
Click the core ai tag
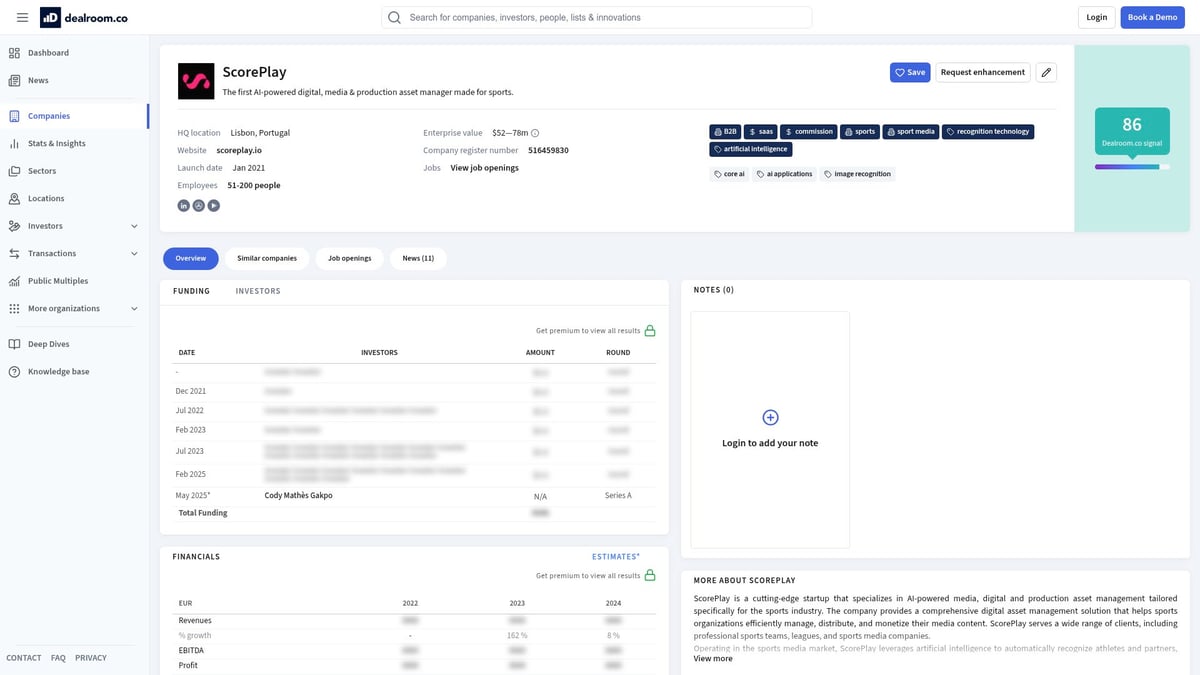click(x=730, y=174)
